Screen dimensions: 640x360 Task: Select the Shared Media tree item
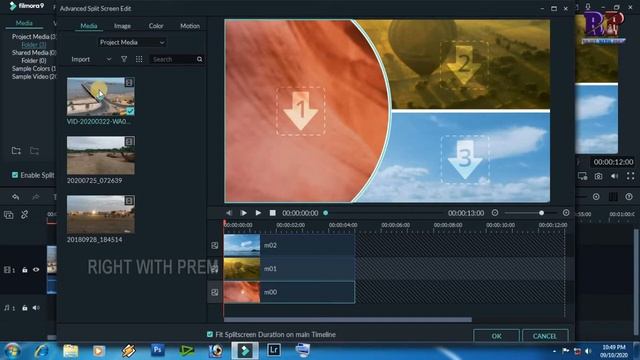tap(34, 53)
